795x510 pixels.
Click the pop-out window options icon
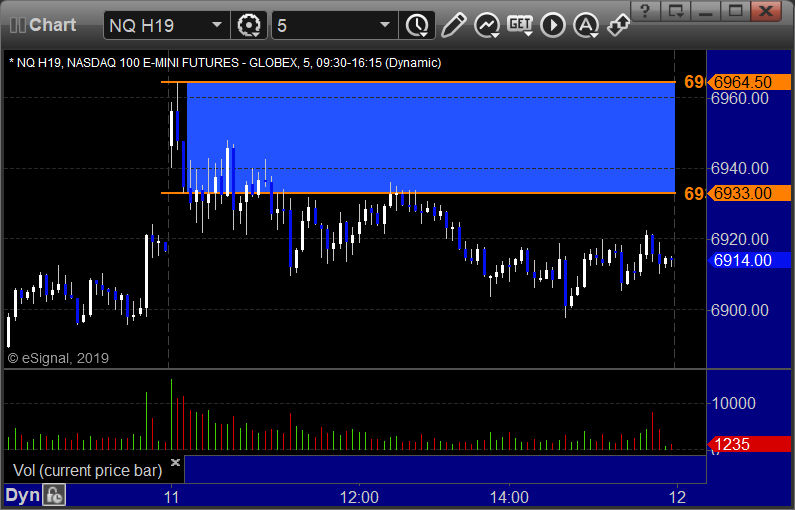[x=676, y=10]
